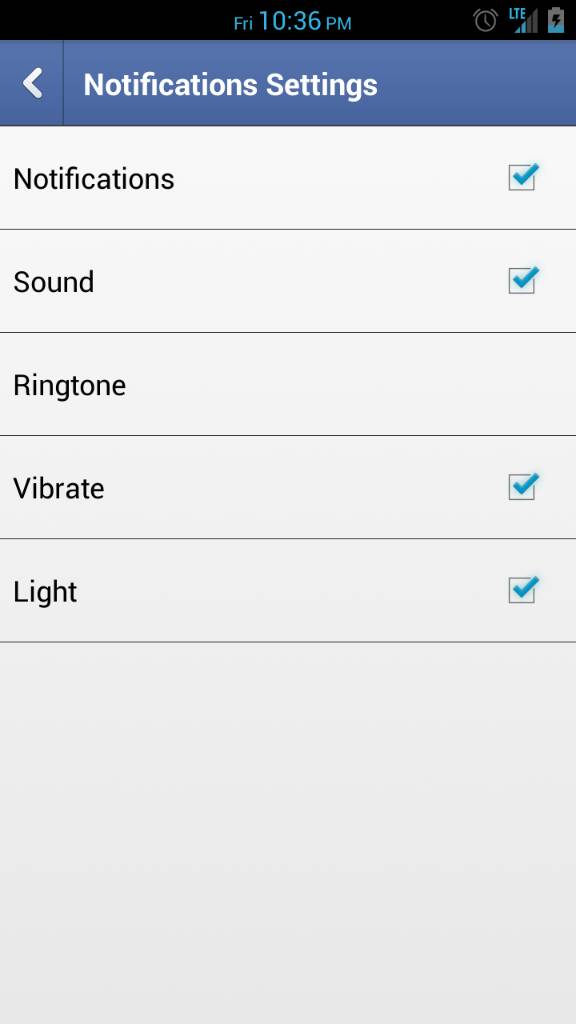Tap the Fri day indicator
This screenshot has height=1024, width=576.
pos(243,24)
